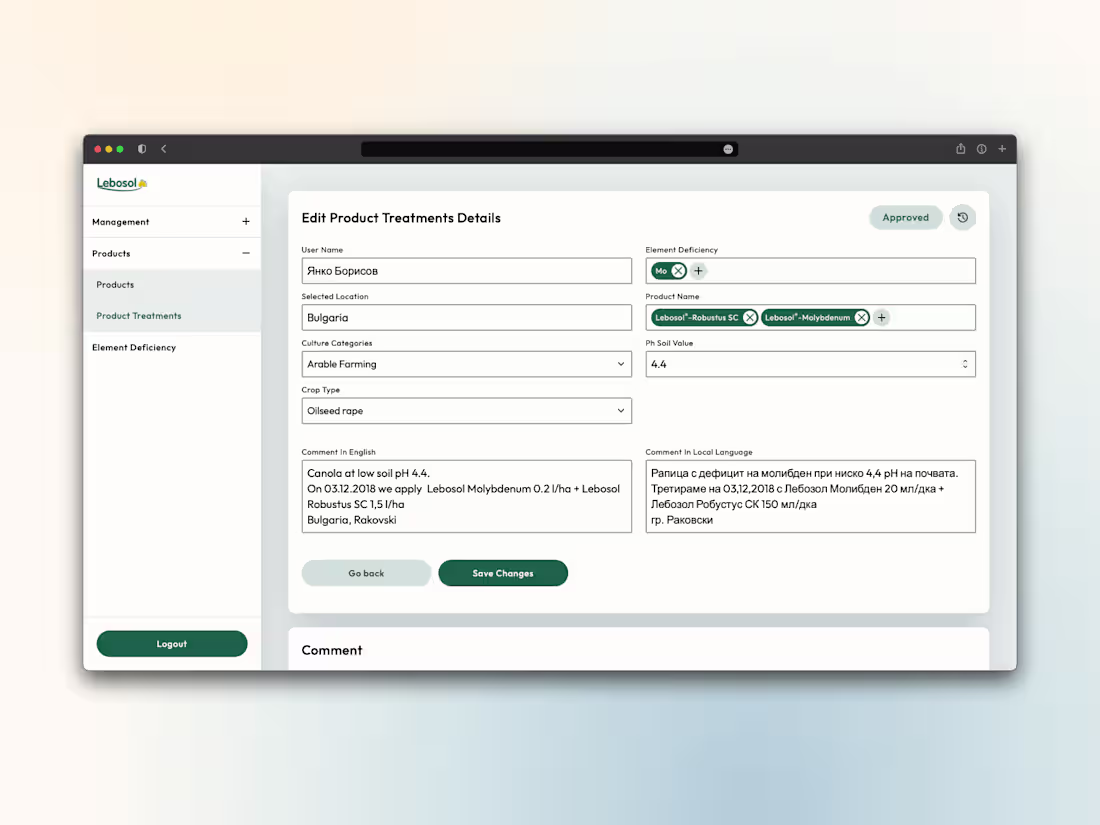
Task: Remove the Lebosol-Molybdenum product tag
Action: pos(861,317)
